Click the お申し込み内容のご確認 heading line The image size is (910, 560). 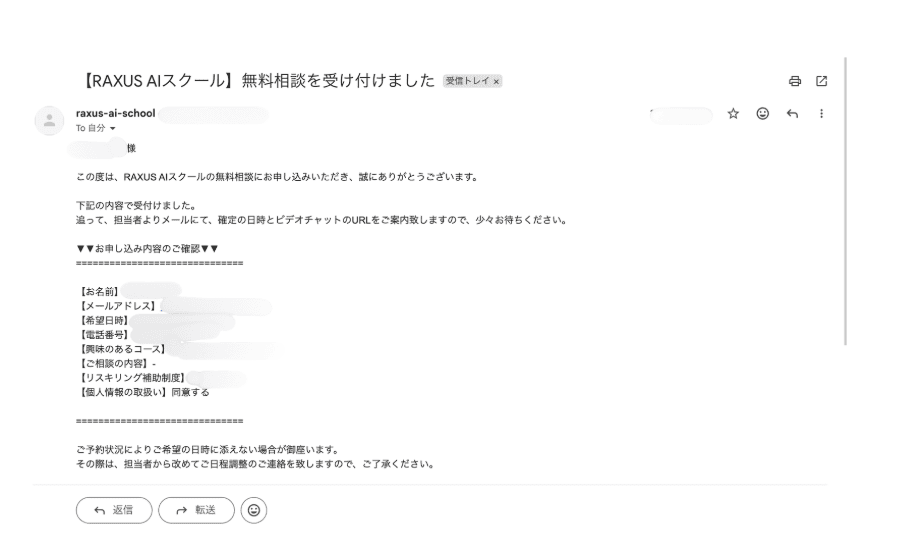click(x=147, y=248)
